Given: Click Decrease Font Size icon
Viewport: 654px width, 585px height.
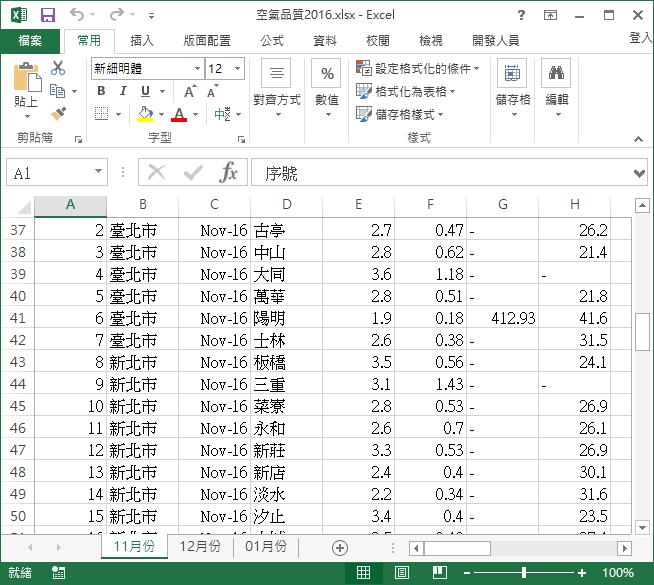Looking at the screenshot, I should coord(213,91).
